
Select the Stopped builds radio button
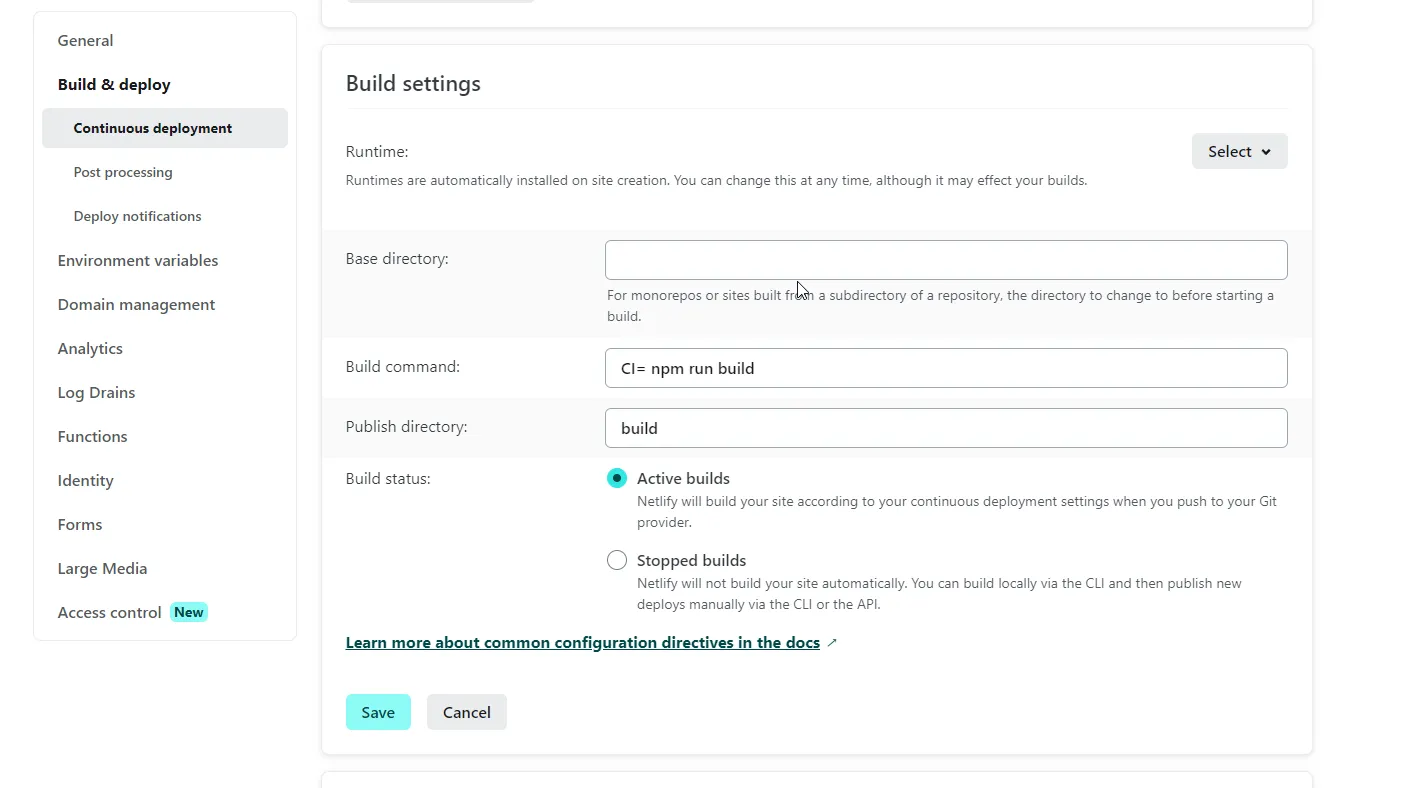coord(617,561)
